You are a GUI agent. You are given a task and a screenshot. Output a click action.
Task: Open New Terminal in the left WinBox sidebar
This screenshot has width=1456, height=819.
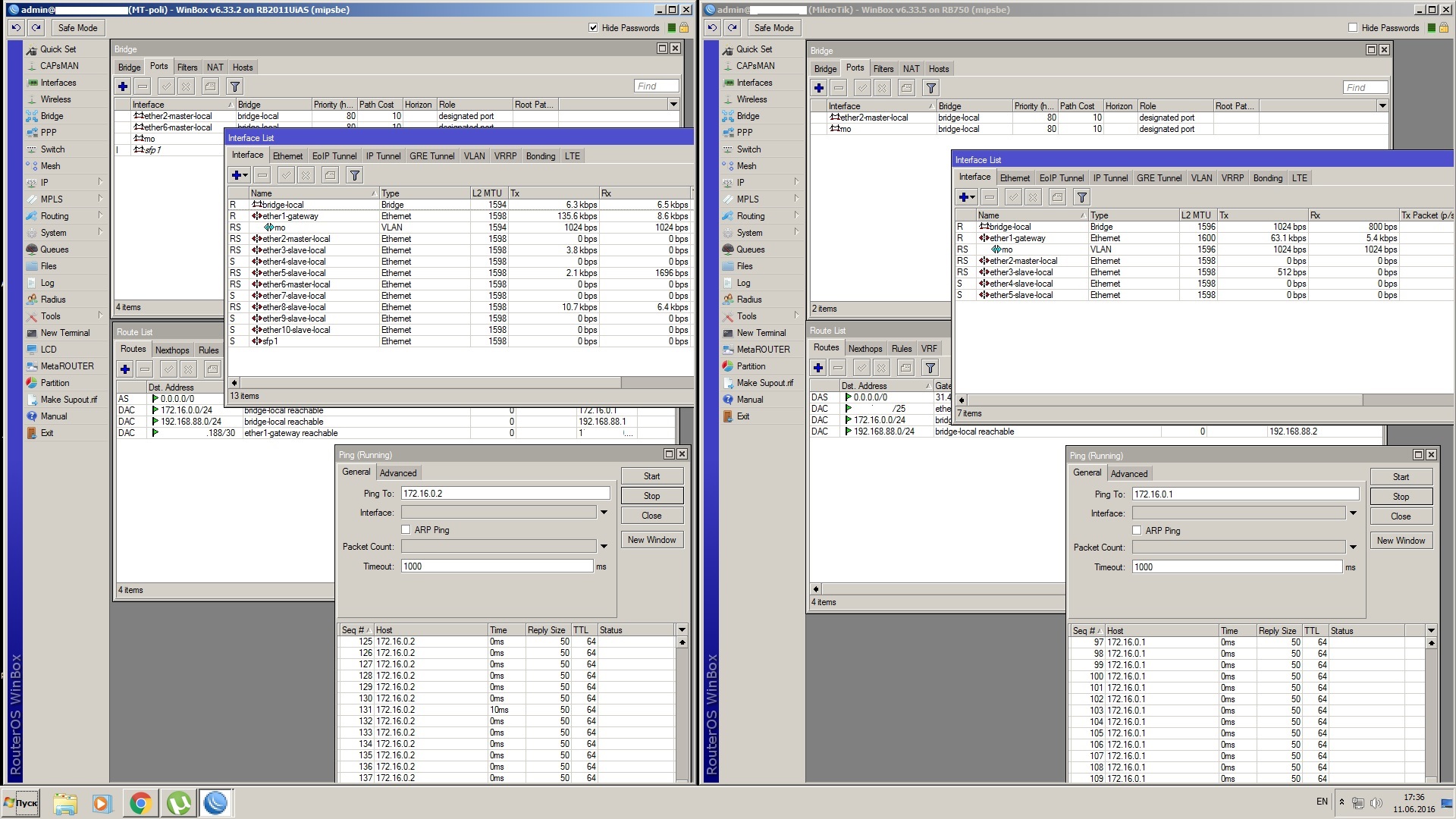point(64,333)
